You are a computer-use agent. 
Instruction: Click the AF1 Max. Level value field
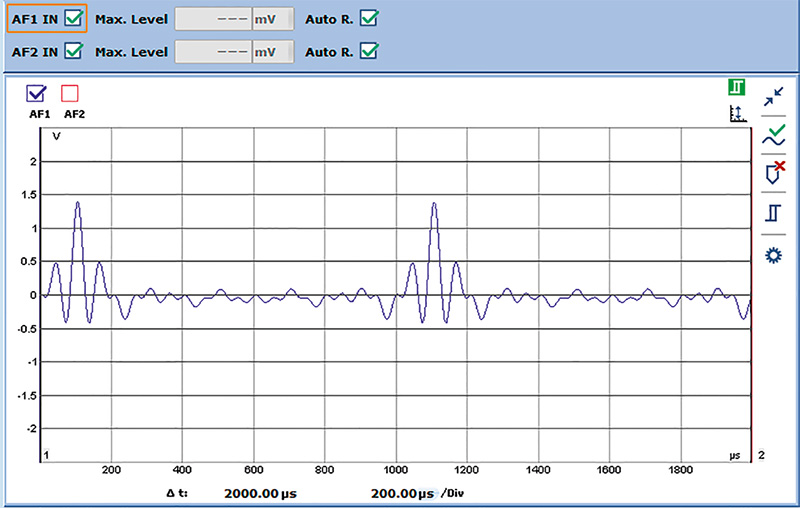tap(214, 19)
